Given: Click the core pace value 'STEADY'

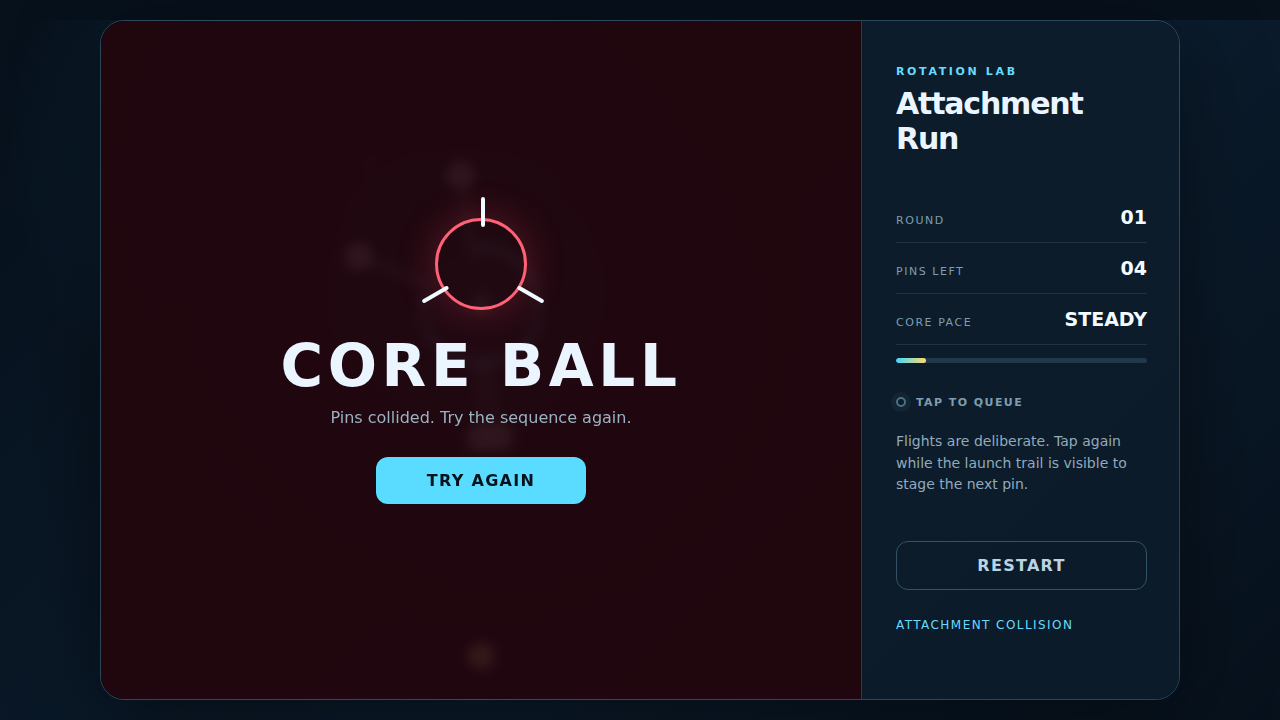Looking at the screenshot, I should 1105,319.
